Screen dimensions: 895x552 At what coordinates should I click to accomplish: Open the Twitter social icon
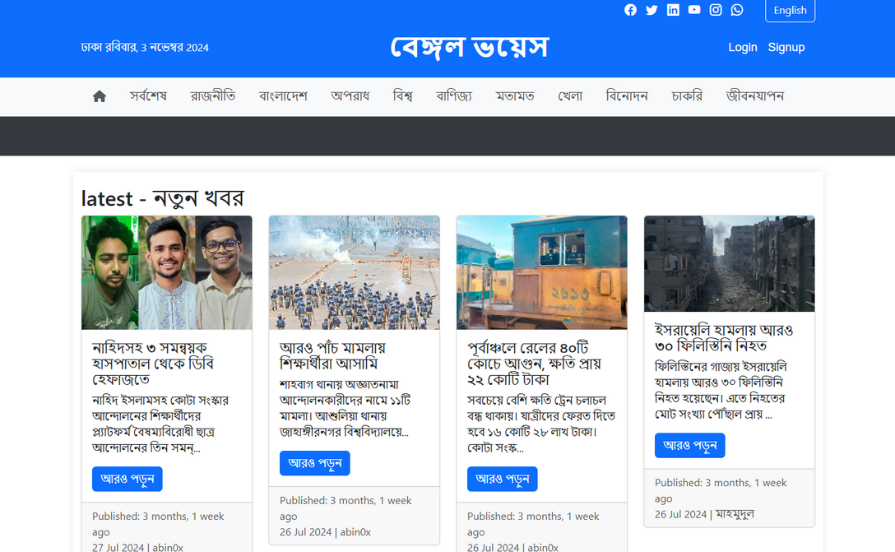[x=651, y=10]
